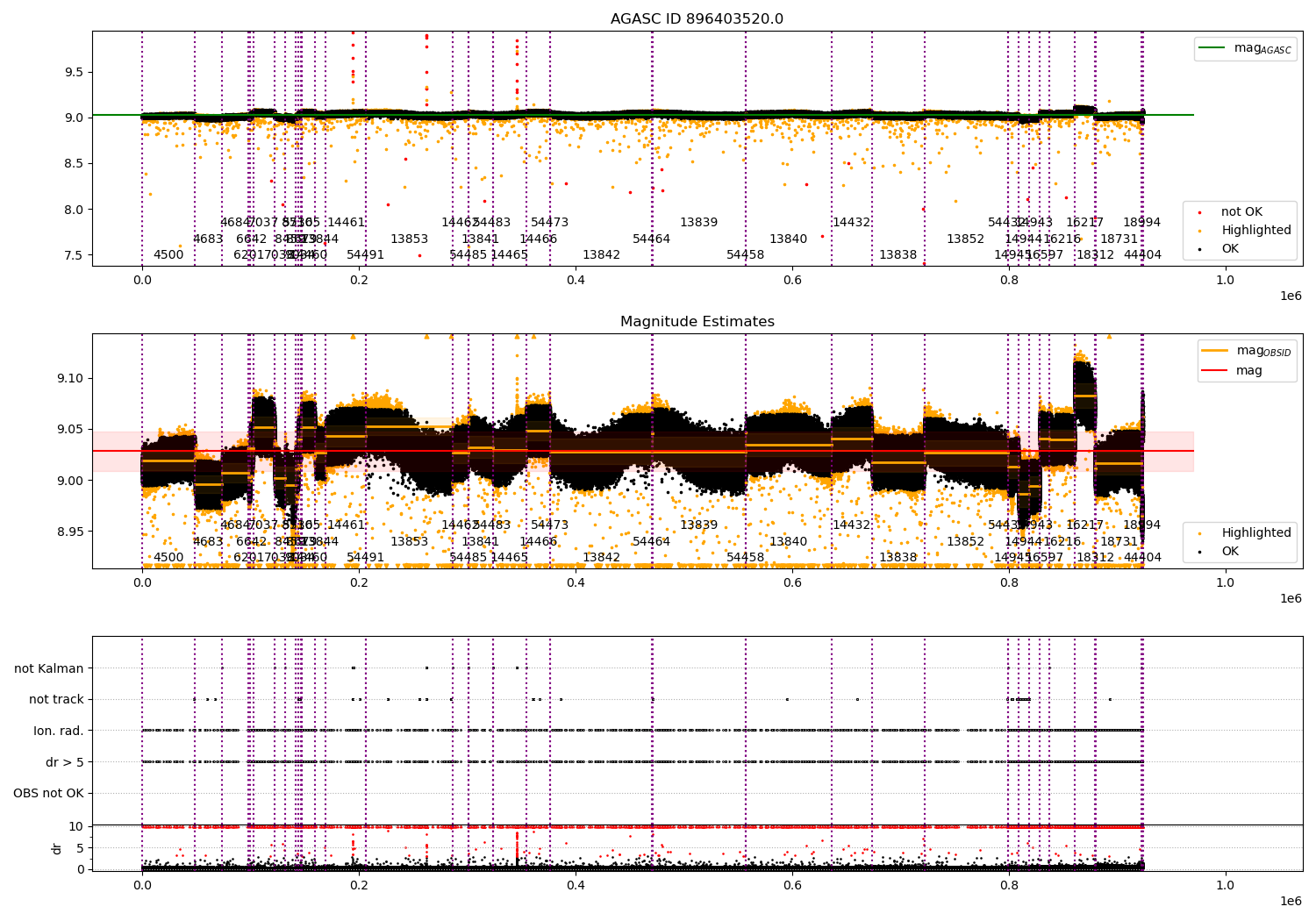This screenshot has height=921, width=1316.
Task: Click the '0.8' x-axis tick in the bottom plot
Action: 1009,885
